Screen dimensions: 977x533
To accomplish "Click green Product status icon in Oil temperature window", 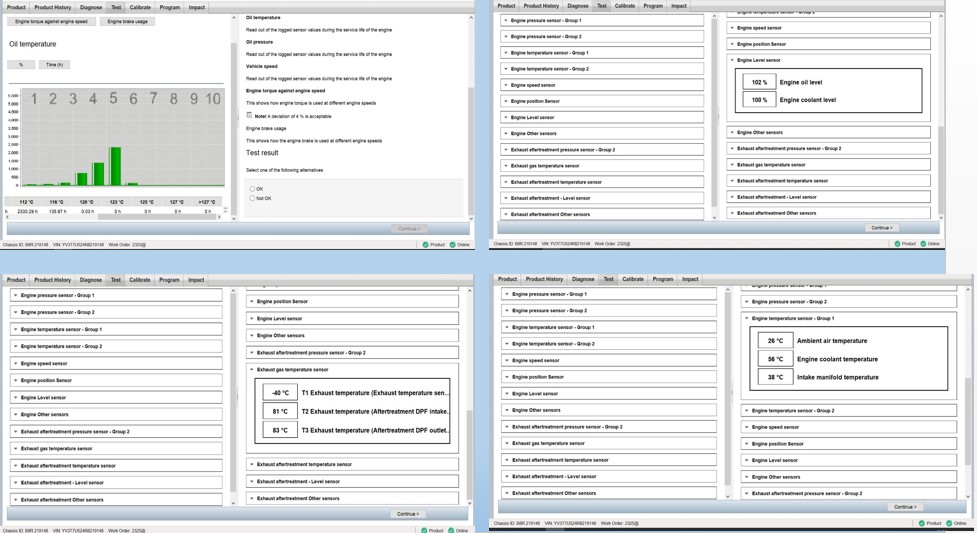I will tap(426, 244).
